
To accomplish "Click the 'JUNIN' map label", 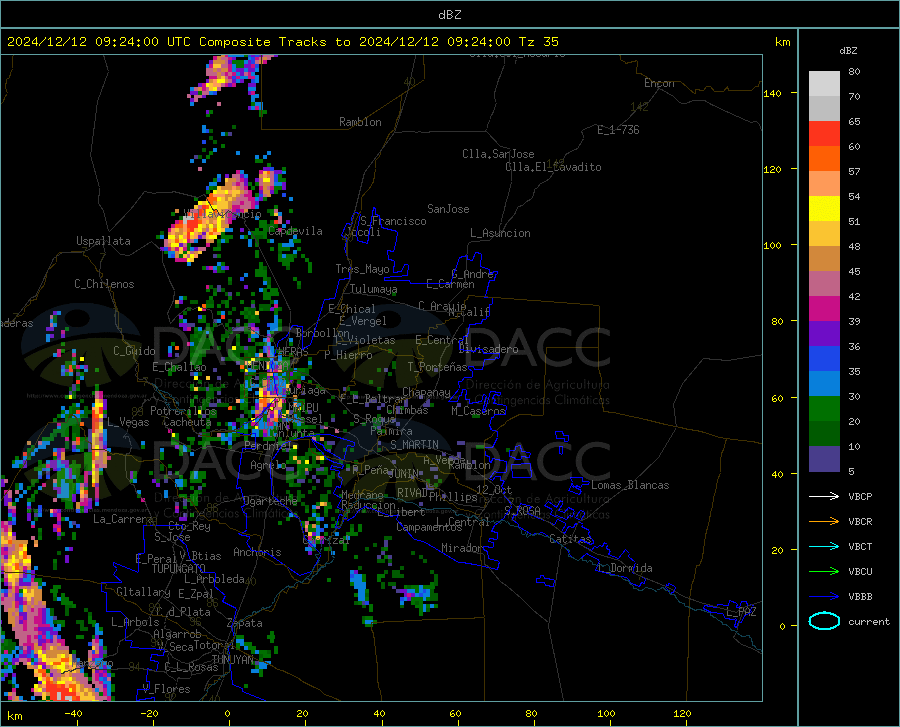I will coord(403,473).
